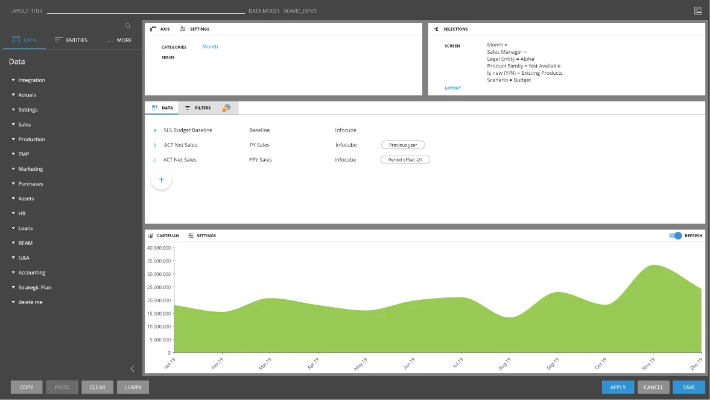Viewport: 710px width, 400px height.
Task: Expand the Marketing data group
Action: coord(30,169)
